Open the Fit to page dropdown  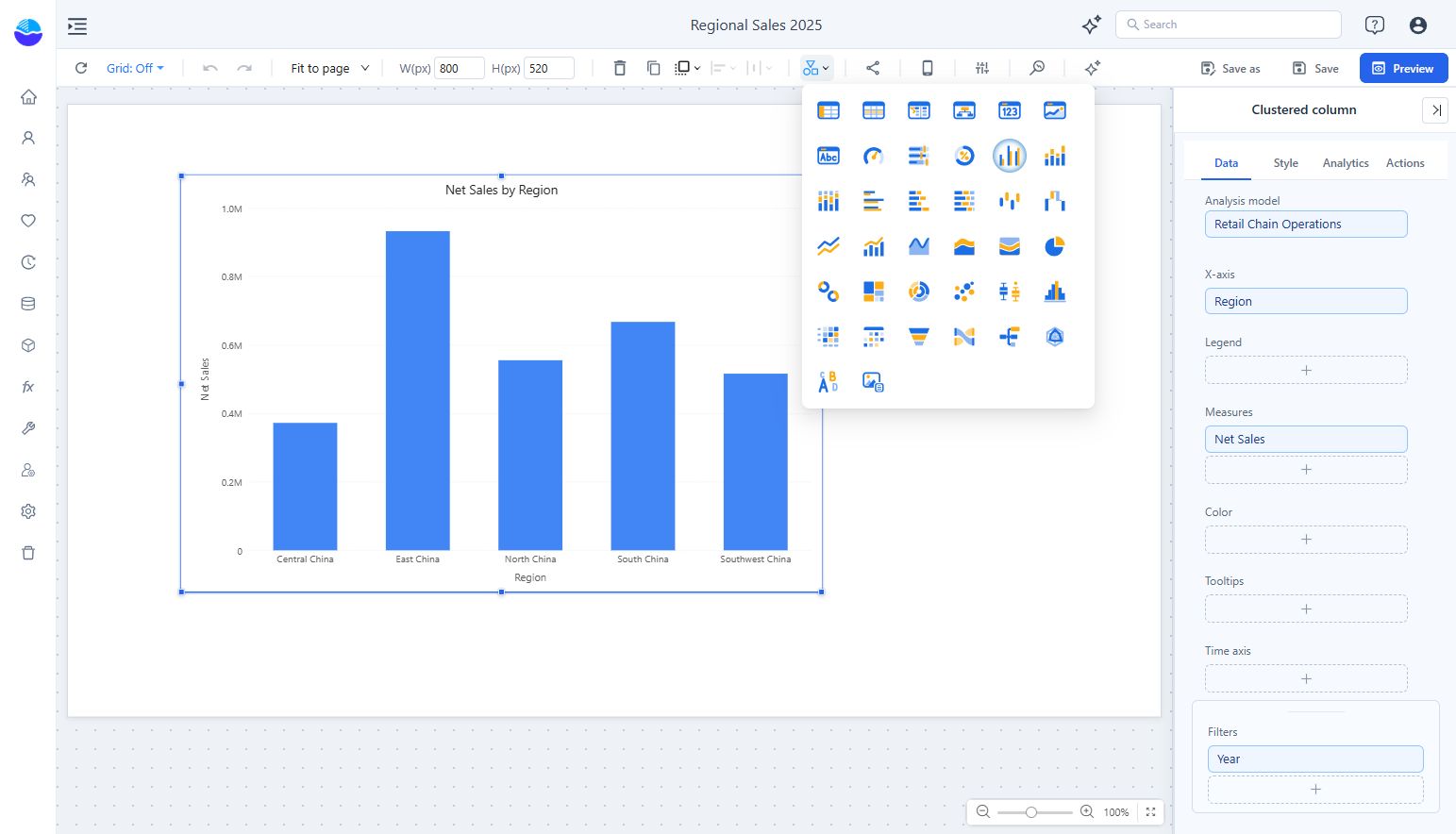click(x=330, y=68)
